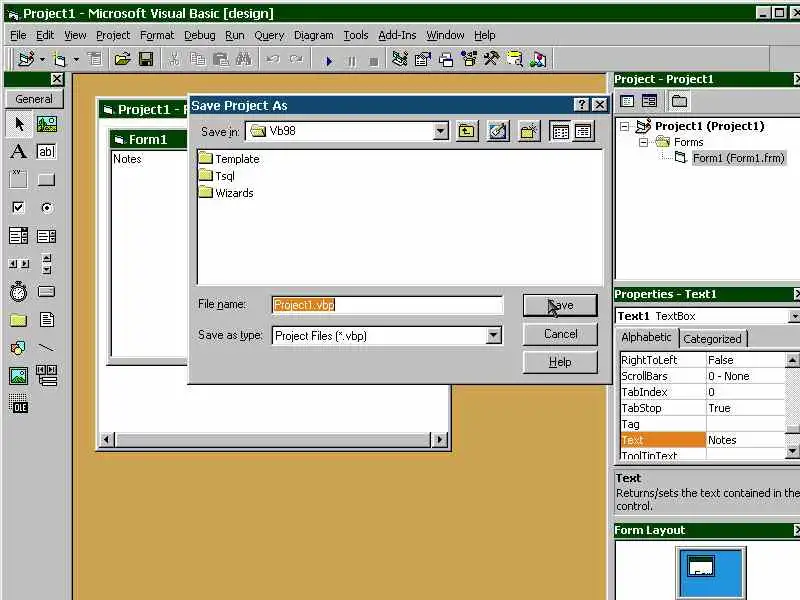The image size is (800, 600).
Task: Select the FileListBox control tool
Action: pos(46,320)
